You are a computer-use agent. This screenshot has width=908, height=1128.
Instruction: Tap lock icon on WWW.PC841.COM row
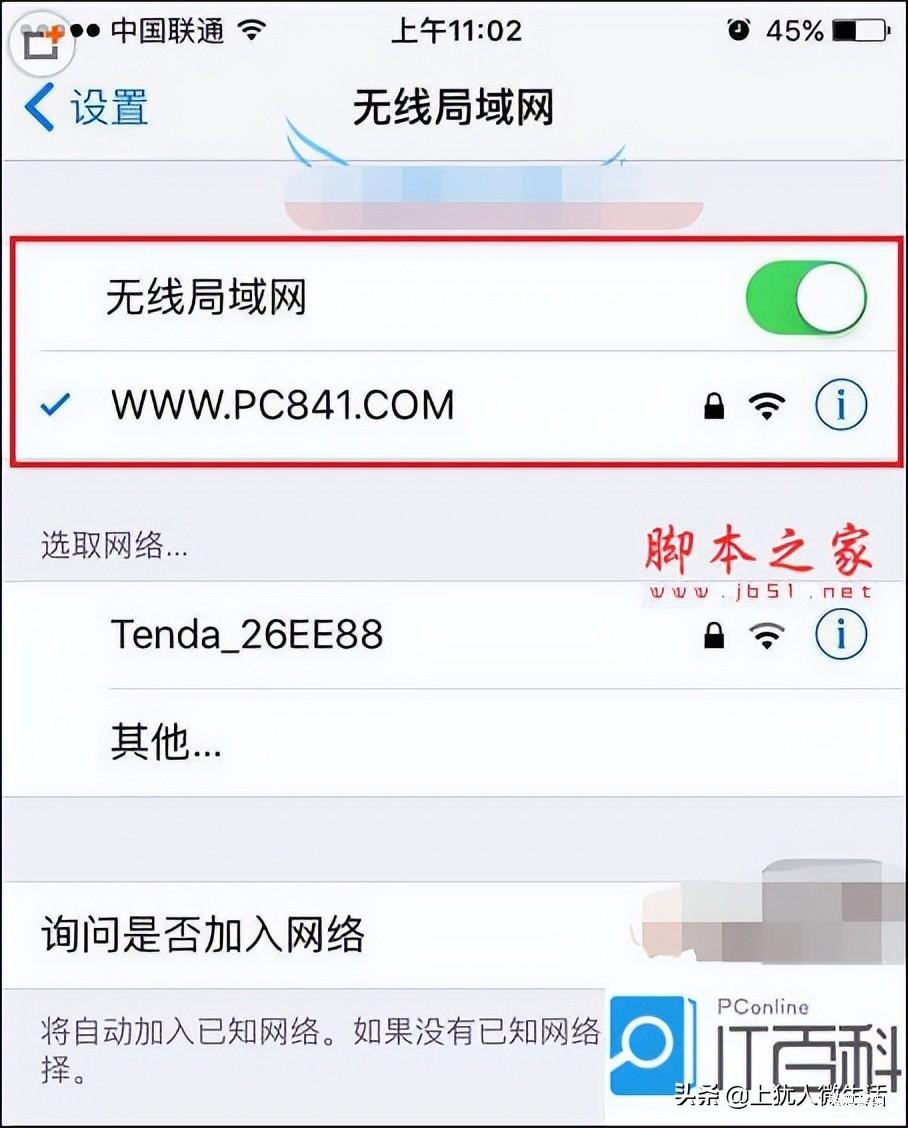(x=714, y=406)
